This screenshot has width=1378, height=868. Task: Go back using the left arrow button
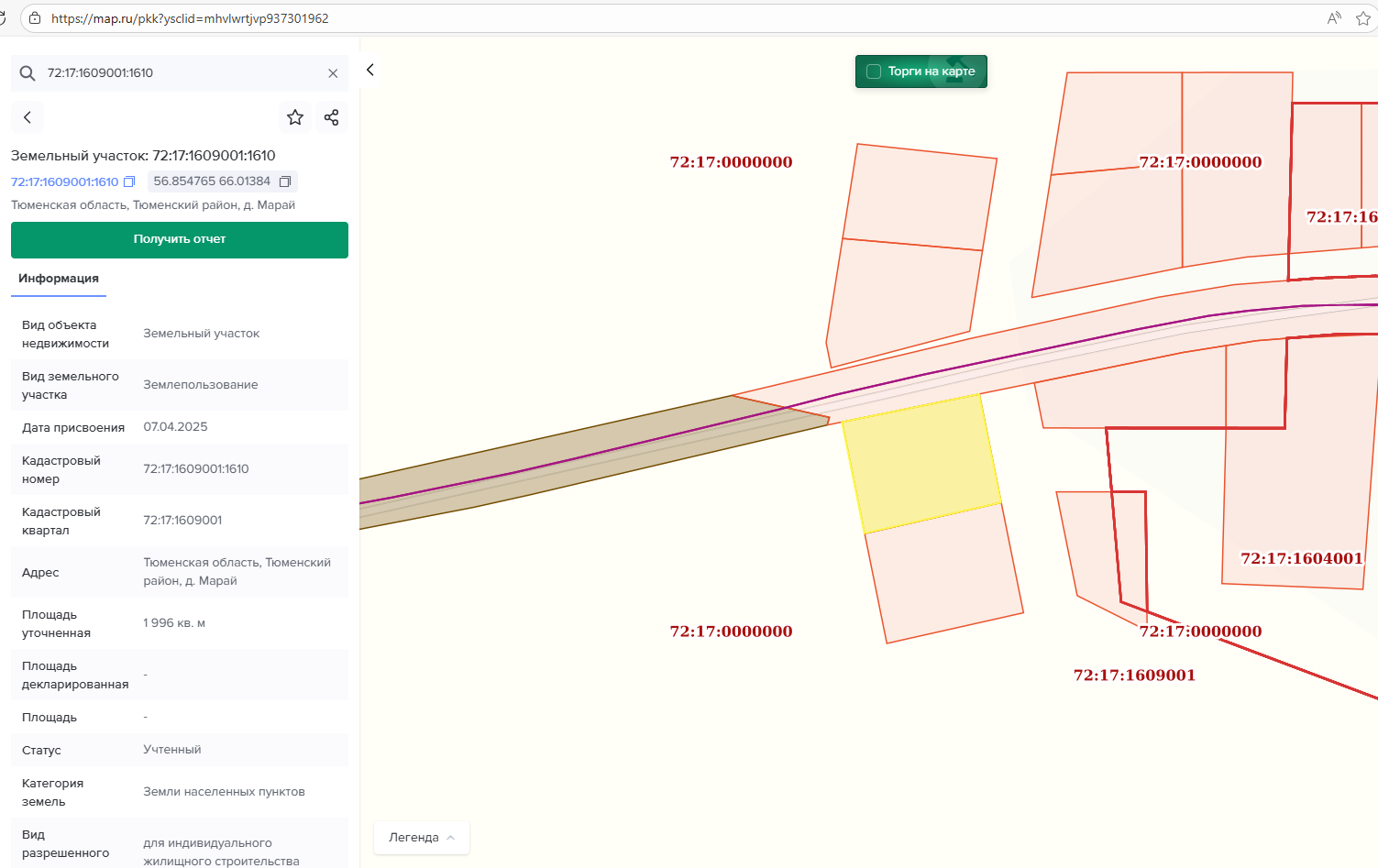[x=28, y=117]
